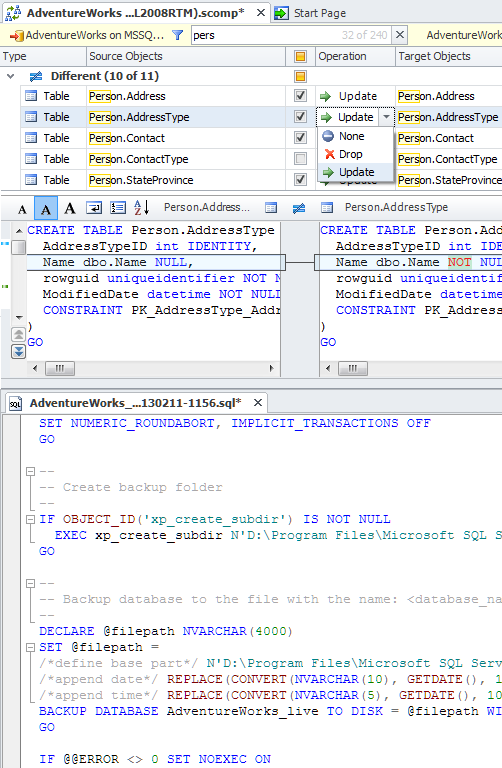Jump to next difference arrow button
502x768 pixels.
tap(18, 351)
